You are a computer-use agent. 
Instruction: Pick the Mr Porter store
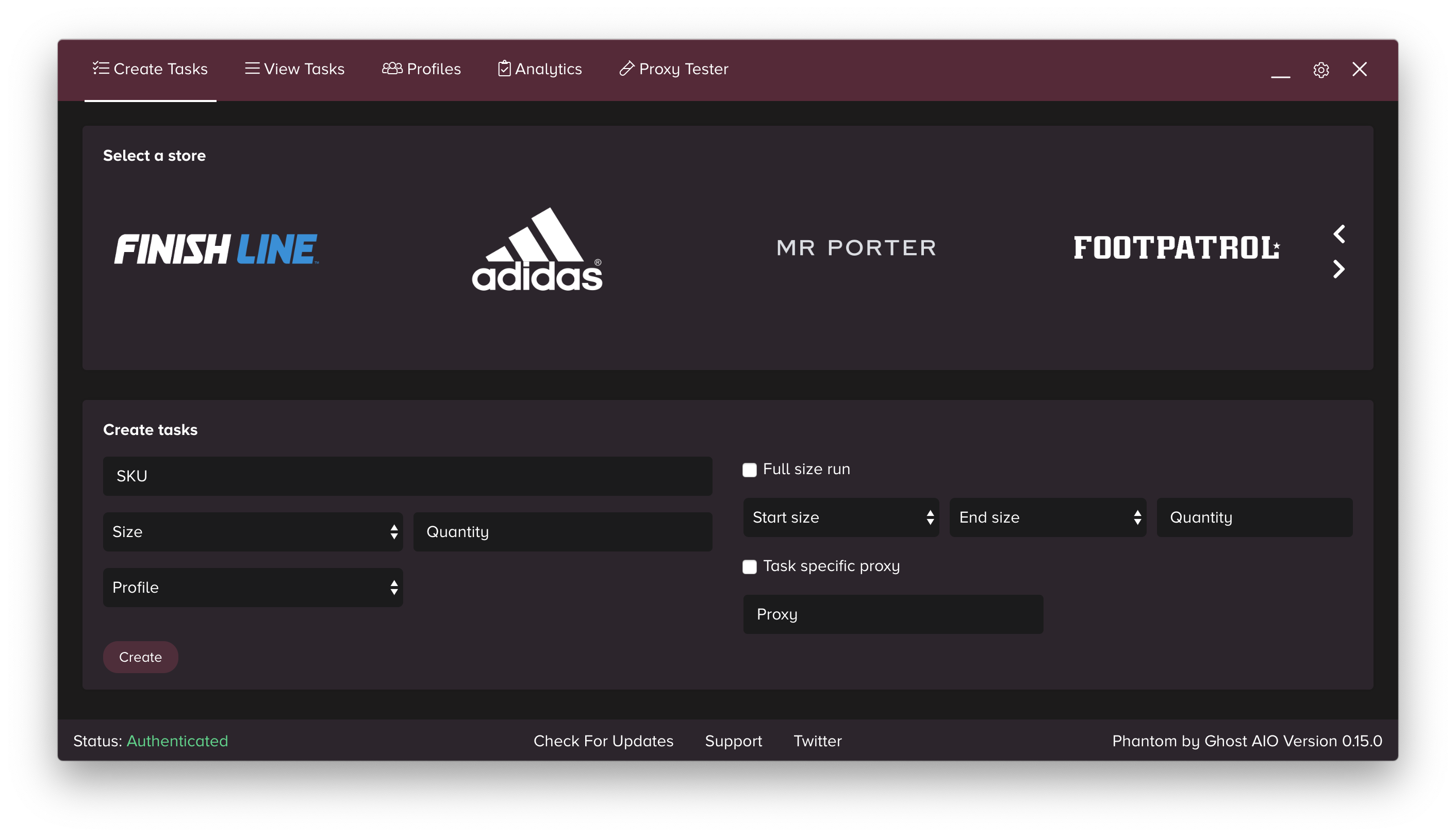pos(856,248)
